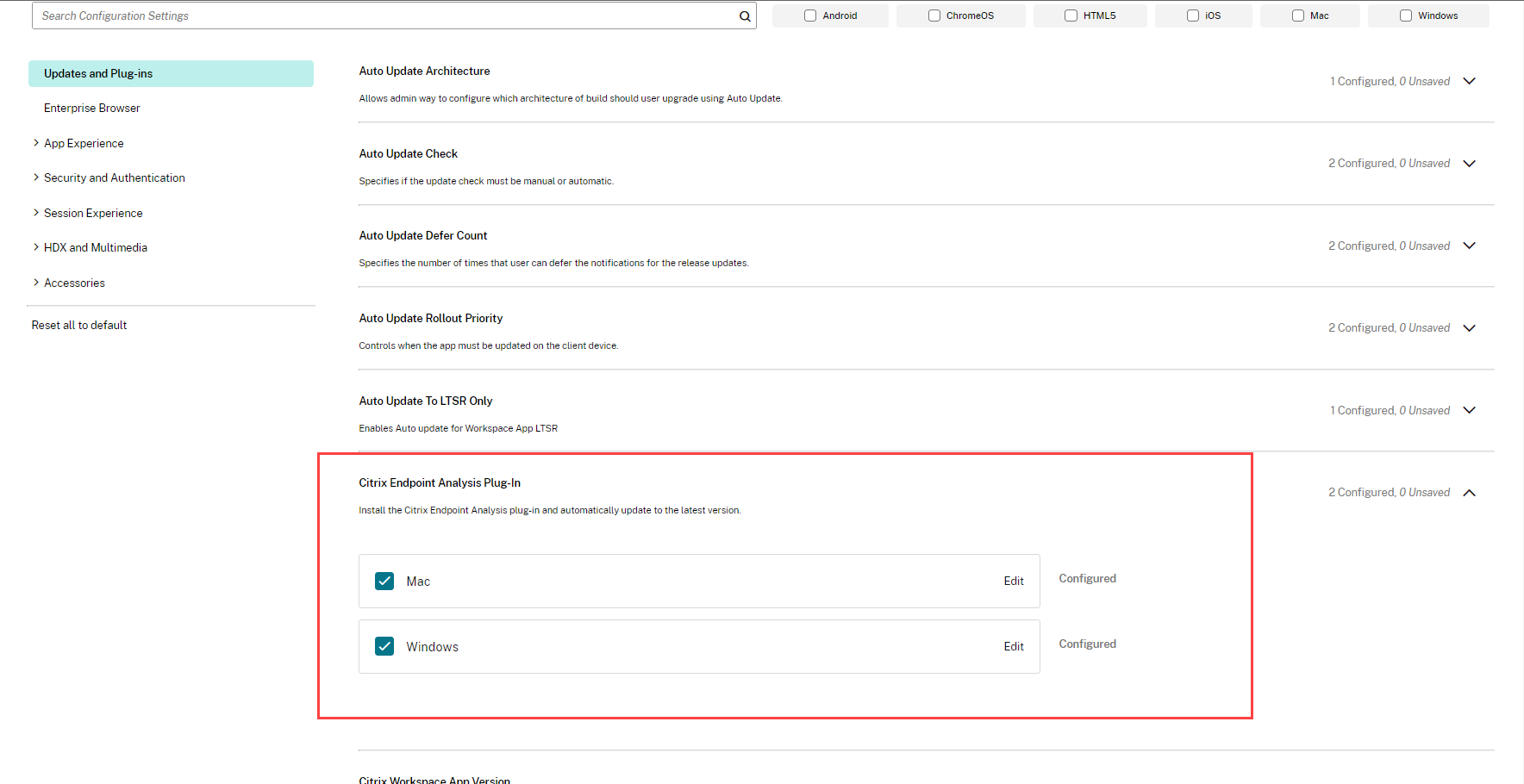Viewport: 1524px width, 784px height.
Task: Uncheck the Windows checkbox under Citrix Endpoint Analysis Plug-In
Action: 384,646
